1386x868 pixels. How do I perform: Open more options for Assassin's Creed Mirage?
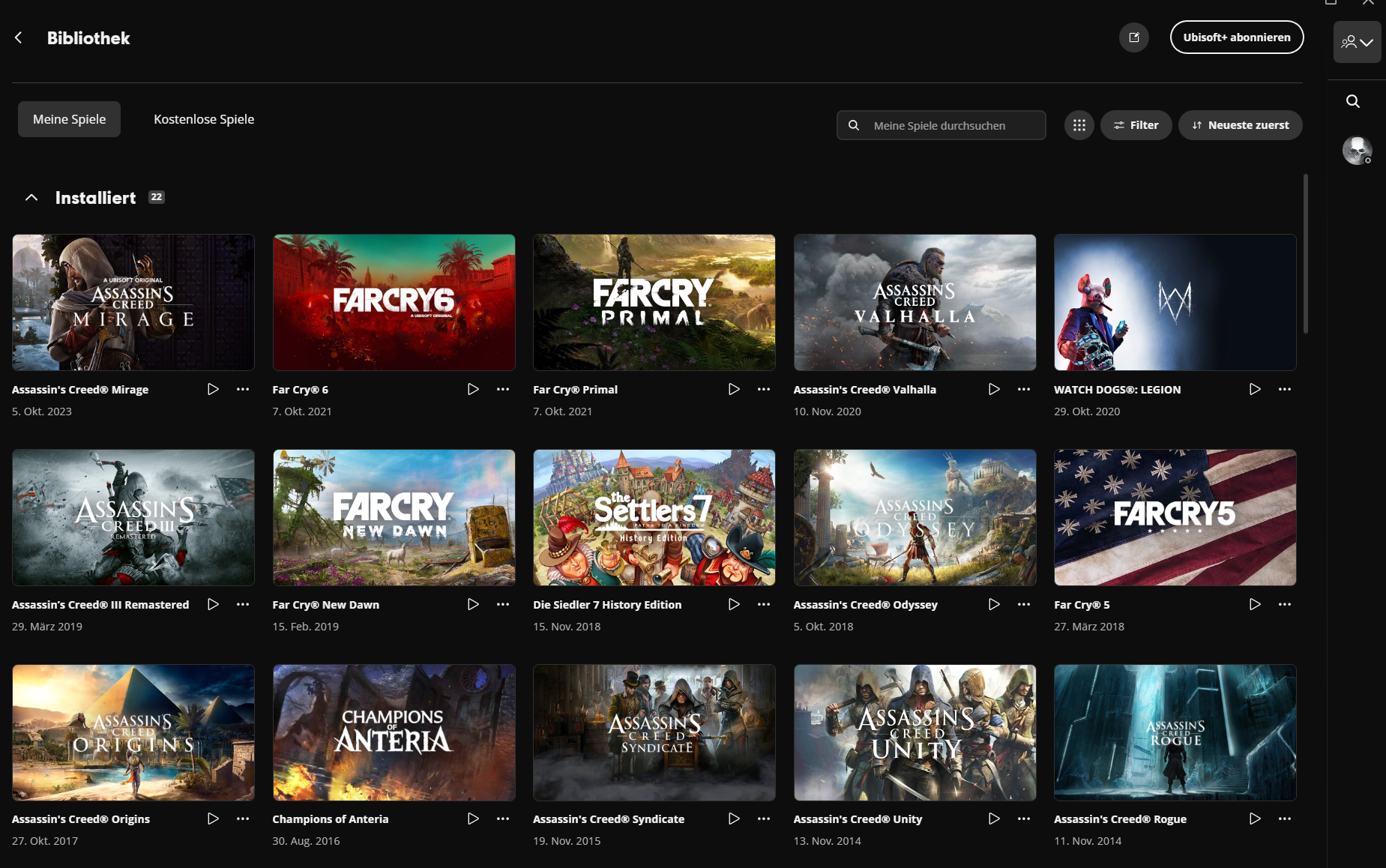coord(243,389)
